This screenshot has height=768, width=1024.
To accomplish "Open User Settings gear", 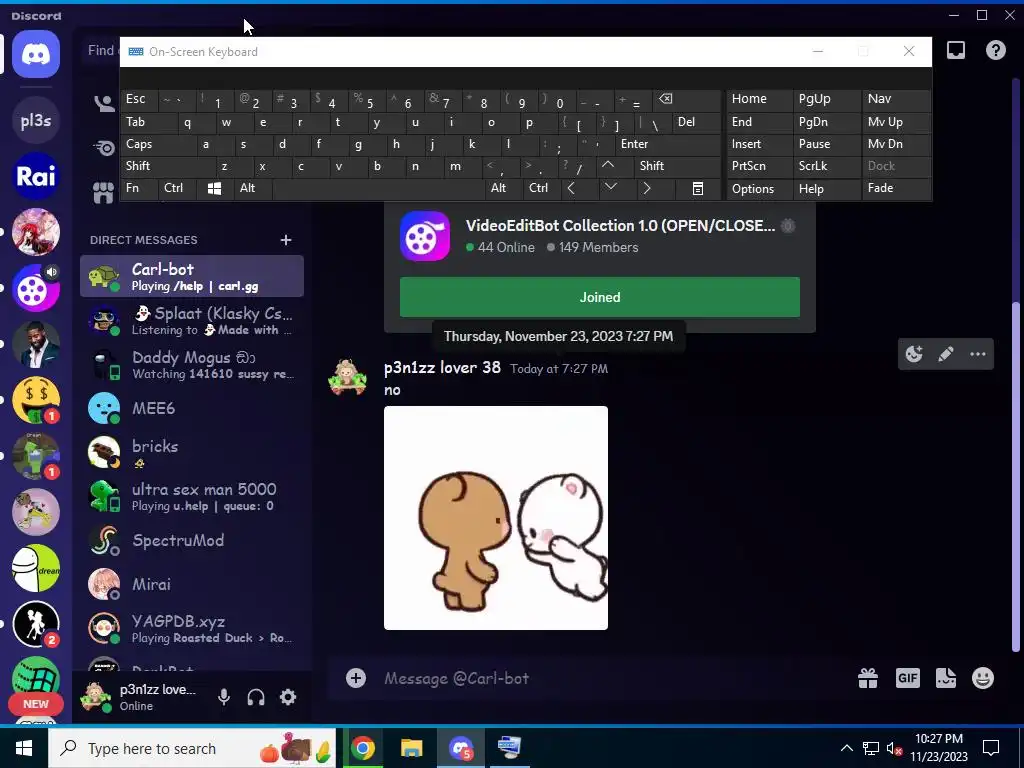I will pyautogui.click(x=288, y=697).
